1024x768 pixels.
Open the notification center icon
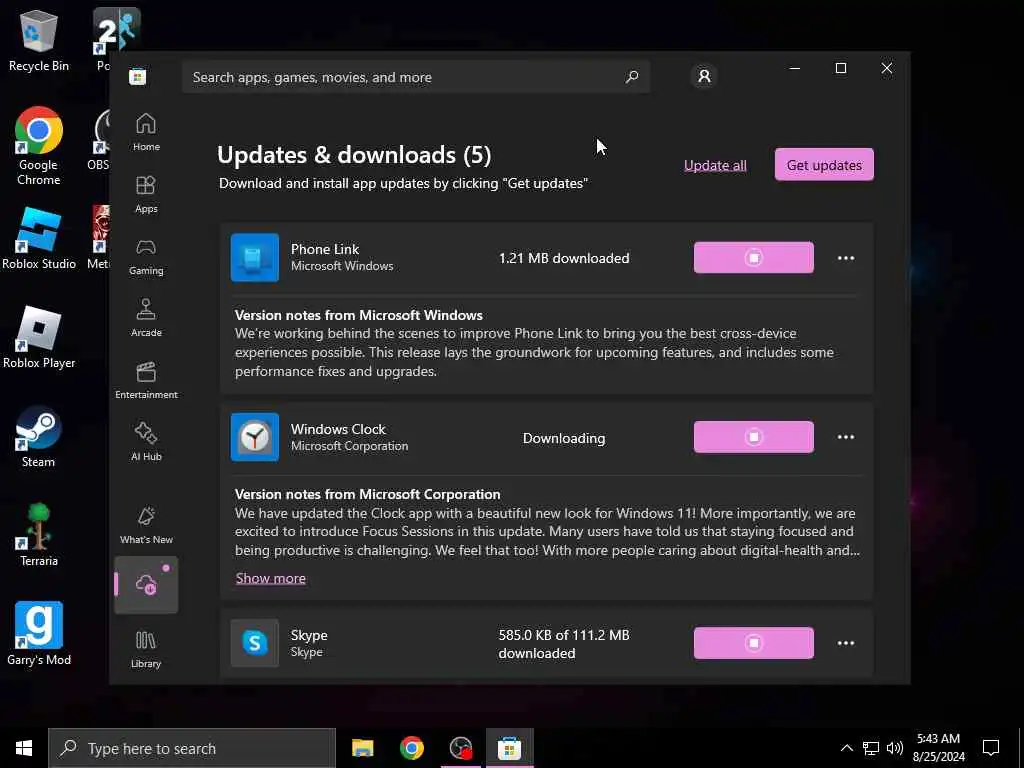tap(991, 748)
